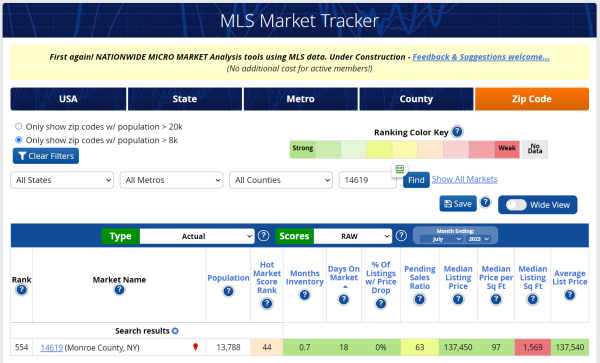This screenshot has height=363, width=600.
Task: Sort by Average List Price header
Action: 570,277
